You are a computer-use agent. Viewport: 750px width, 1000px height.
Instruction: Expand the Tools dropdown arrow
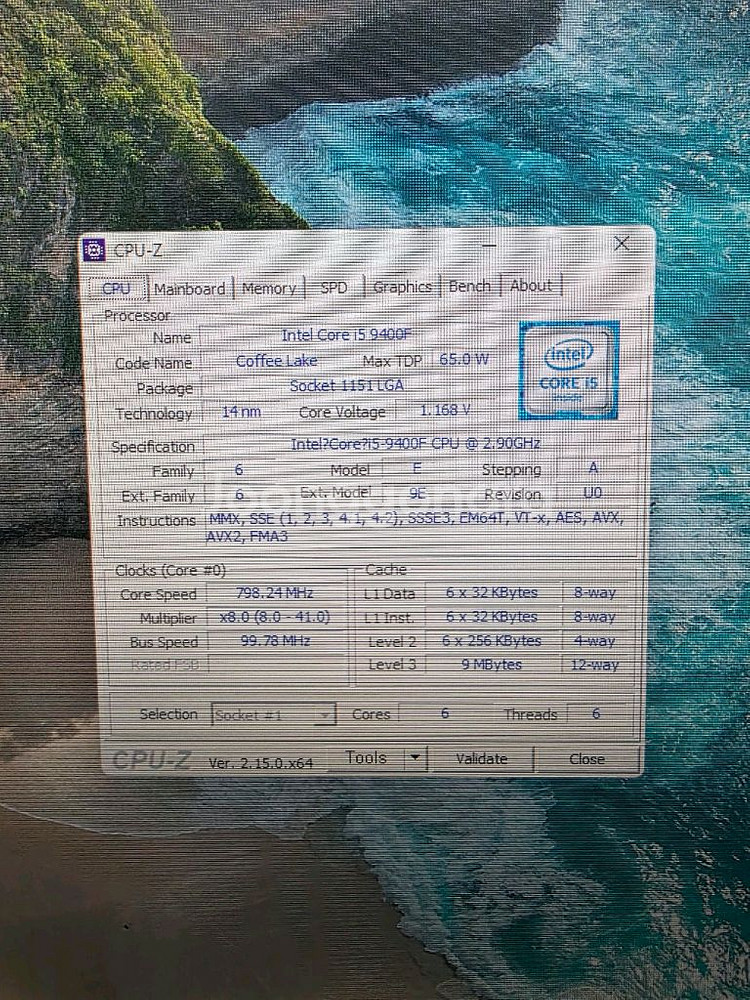[415, 758]
